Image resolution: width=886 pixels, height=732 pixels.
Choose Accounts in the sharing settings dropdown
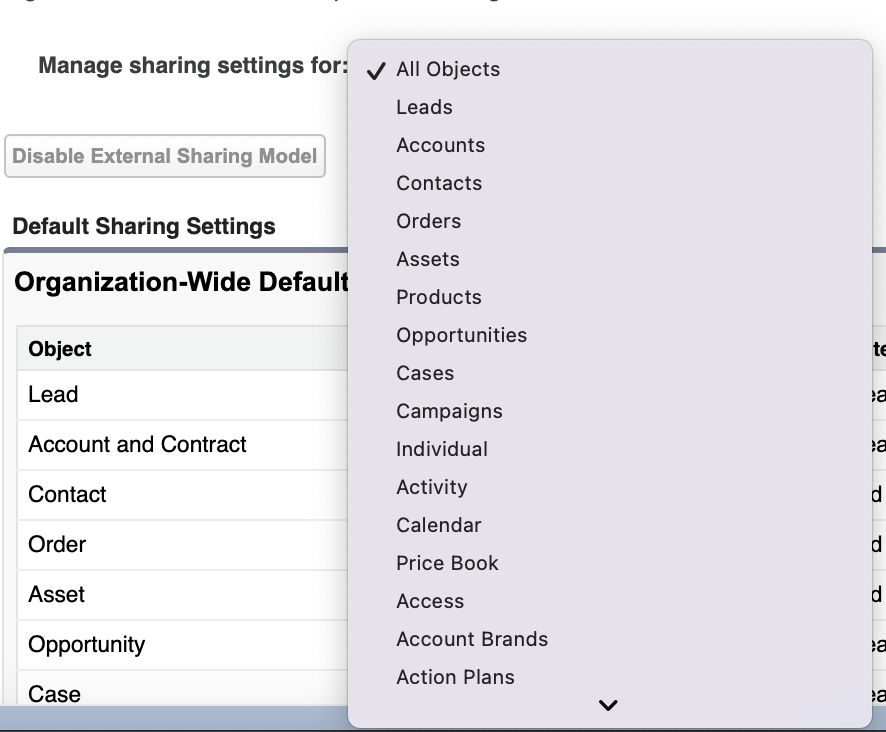[x=440, y=145]
